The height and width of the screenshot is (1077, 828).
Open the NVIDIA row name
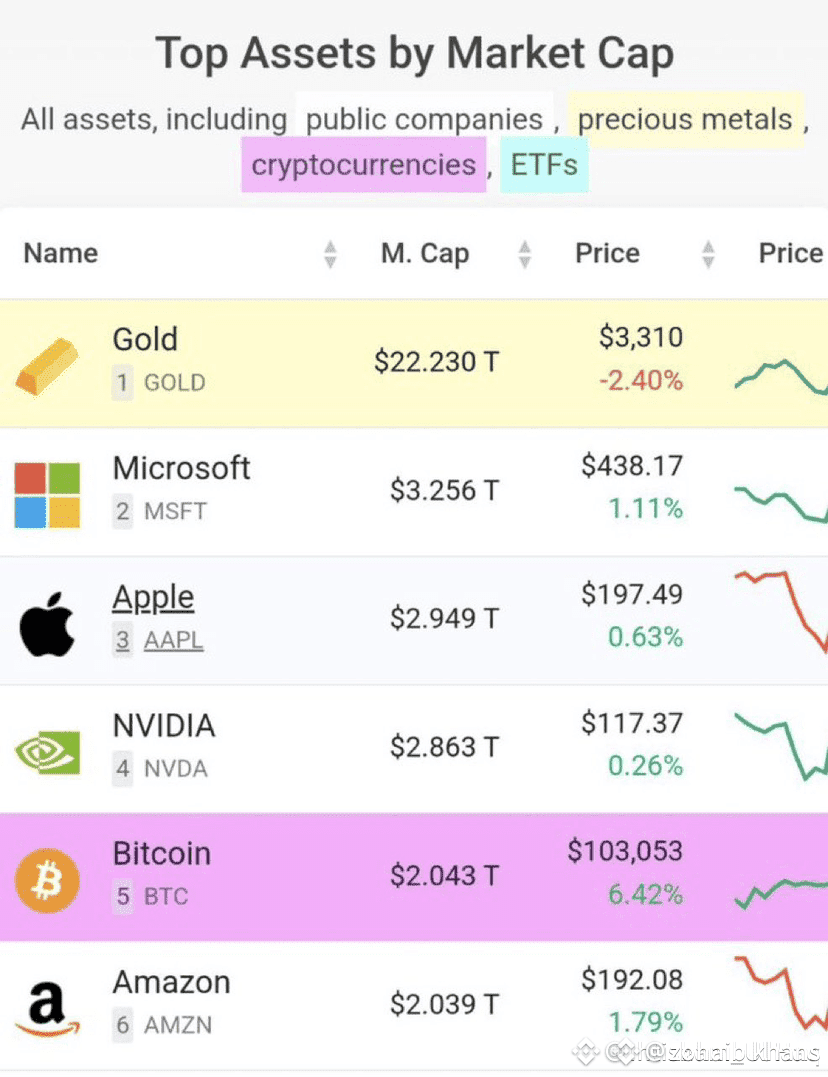[x=164, y=726]
